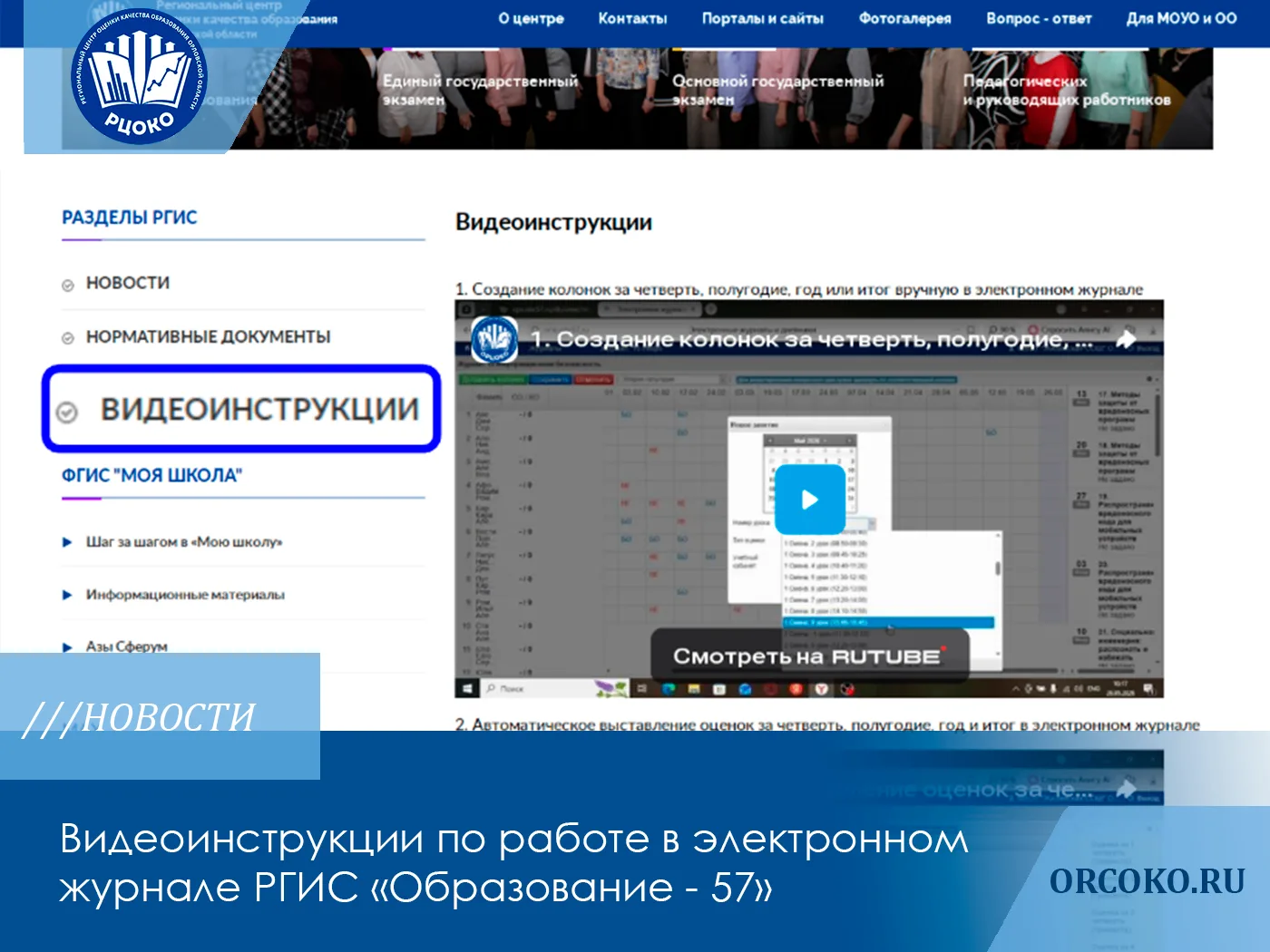1270x952 pixels.
Task: Open «Единый государственный экзамен» banner link
Action: click(480, 90)
